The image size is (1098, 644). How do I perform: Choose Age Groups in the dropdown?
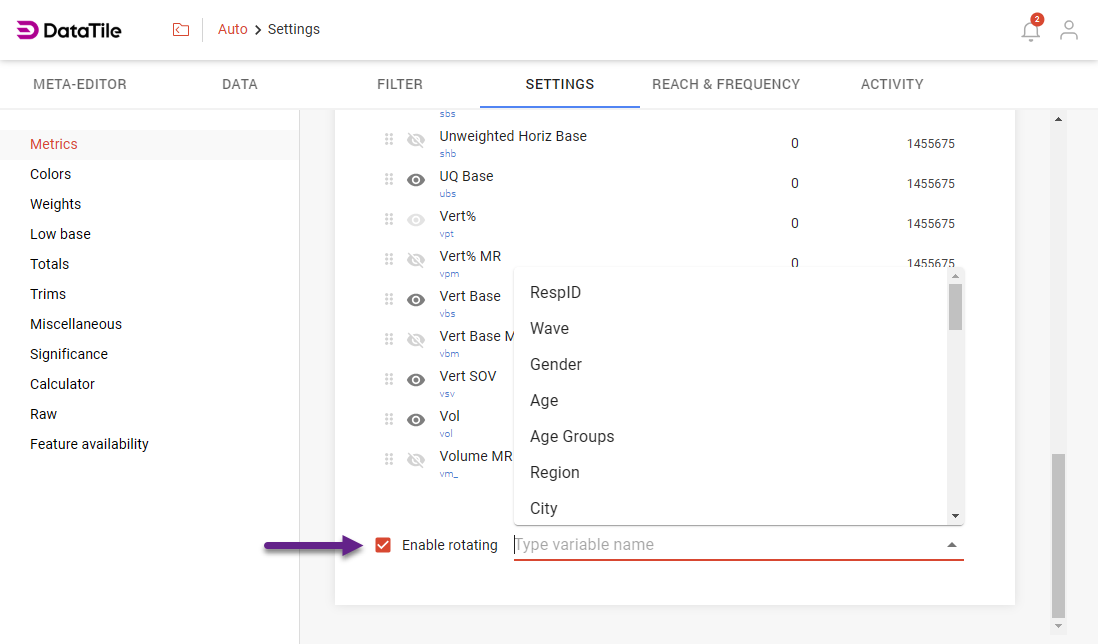pyautogui.click(x=572, y=436)
